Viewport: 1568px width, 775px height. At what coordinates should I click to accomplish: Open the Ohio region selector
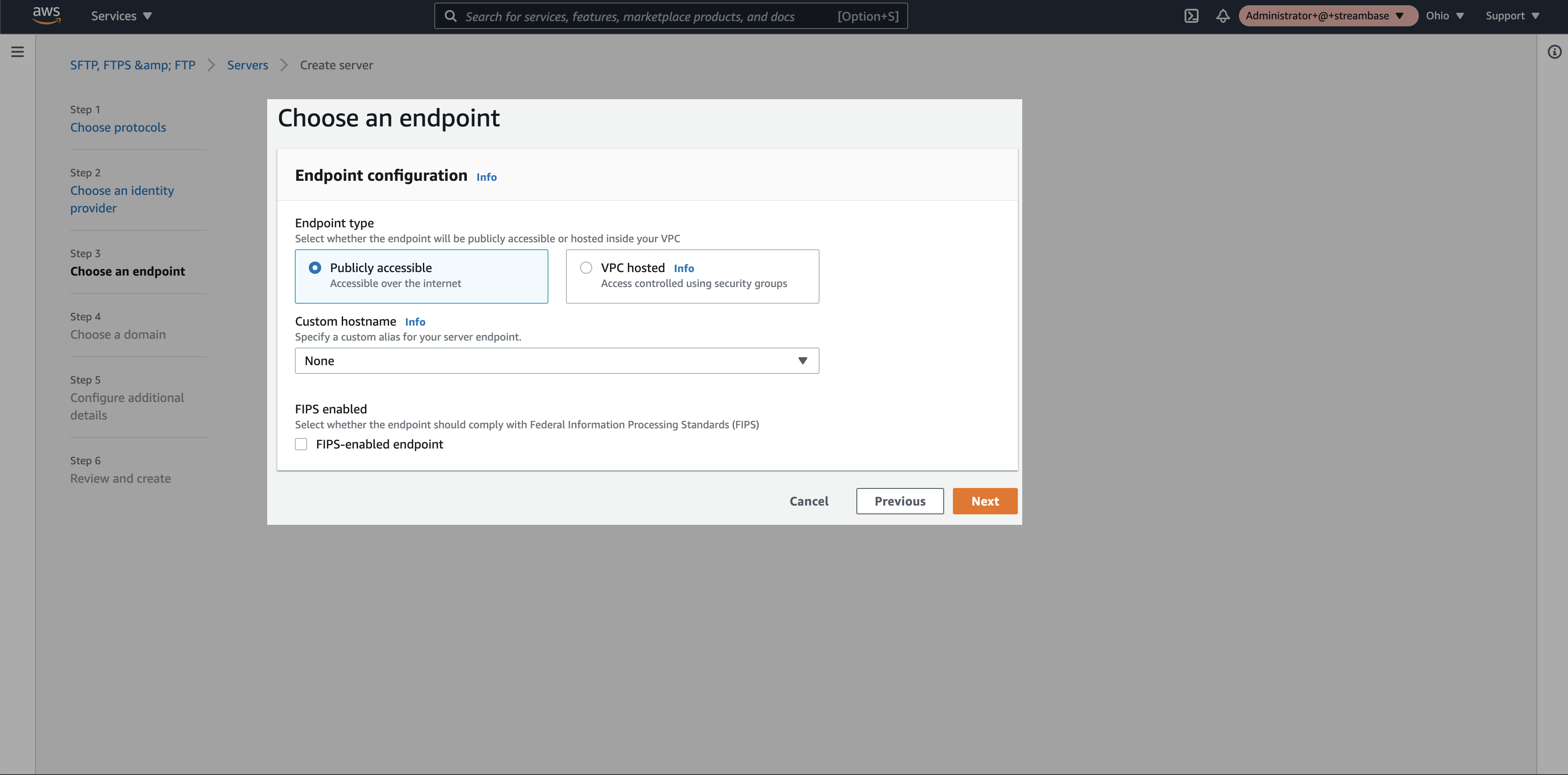click(x=1444, y=16)
